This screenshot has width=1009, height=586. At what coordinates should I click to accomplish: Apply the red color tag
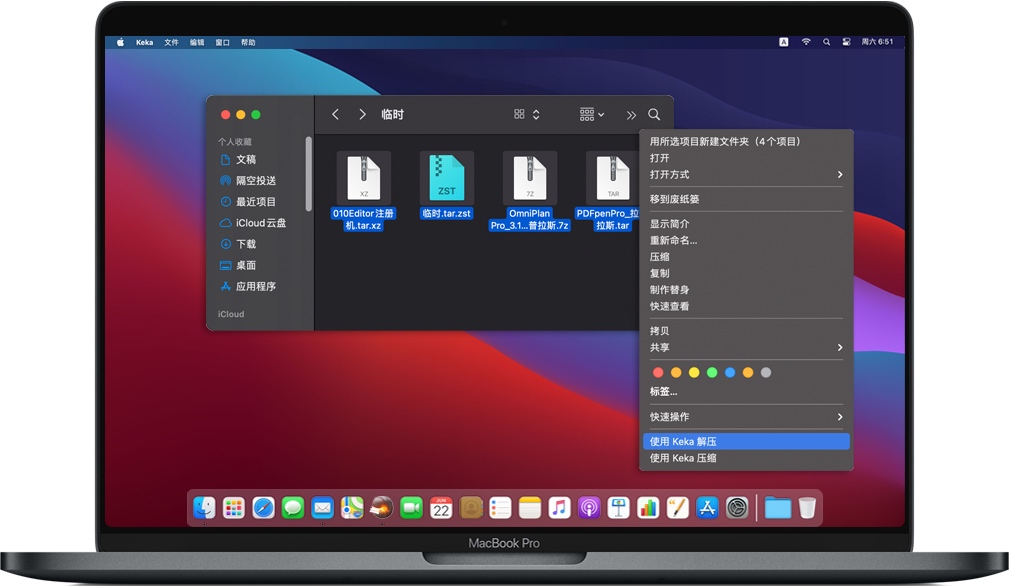(x=658, y=373)
